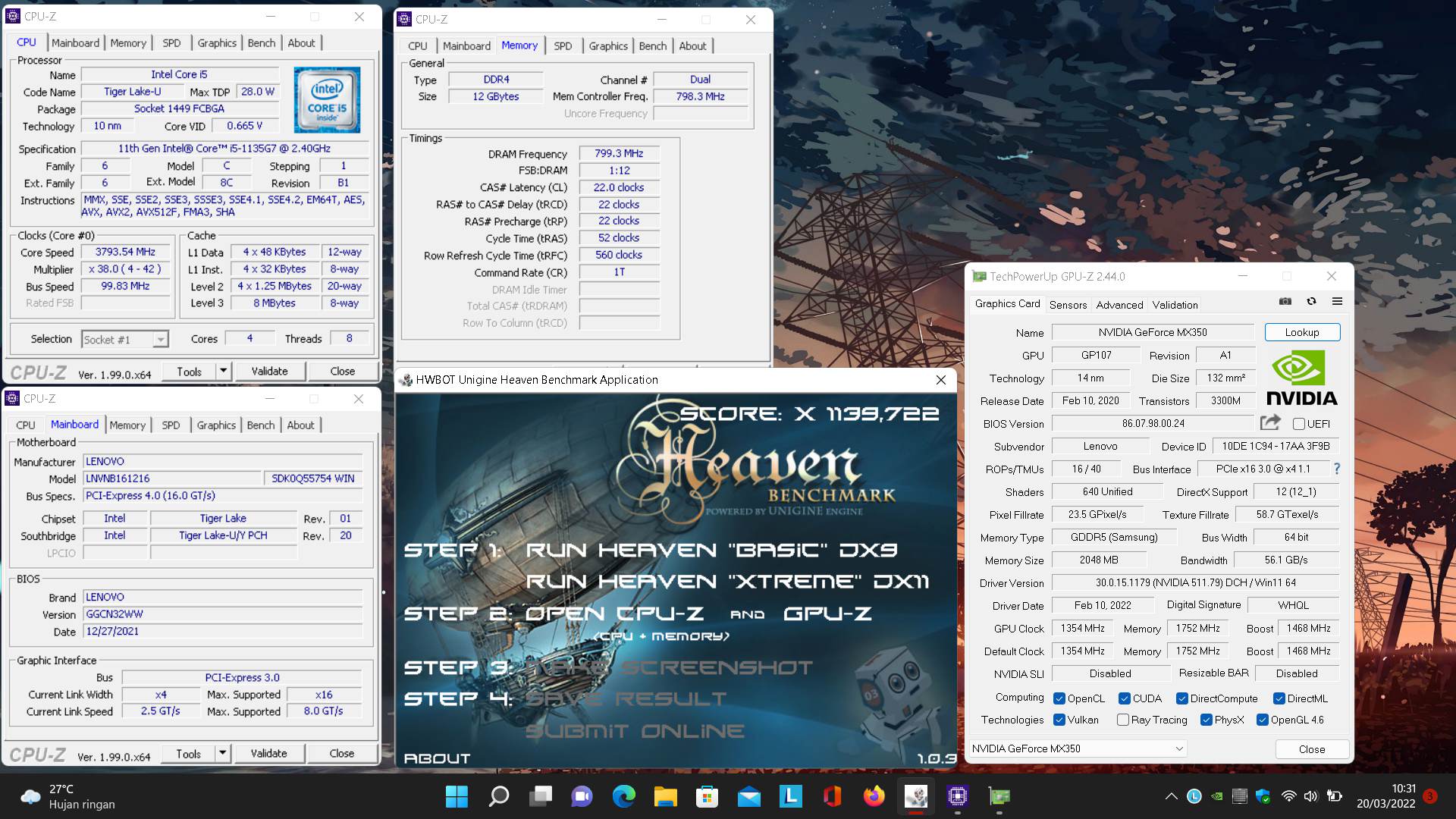Click Tools in CPU-Z CPU window
Image resolution: width=1456 pixels, height=819 pixels.
pyautogui.click(x=189, y=371)
